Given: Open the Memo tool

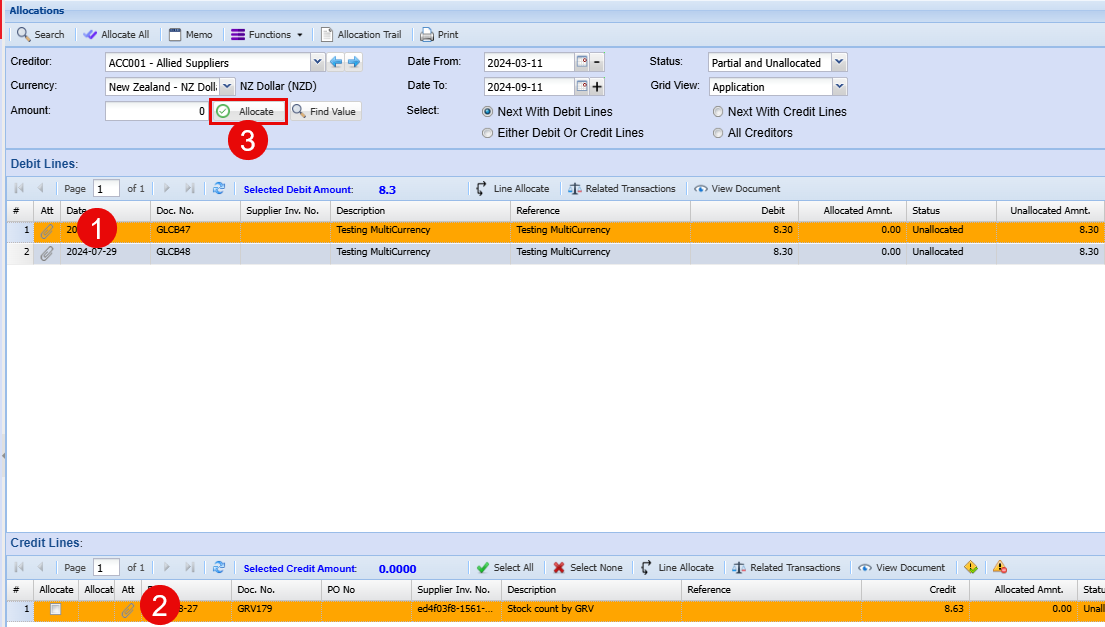Looking at the screenshot, I should [190, 34].
